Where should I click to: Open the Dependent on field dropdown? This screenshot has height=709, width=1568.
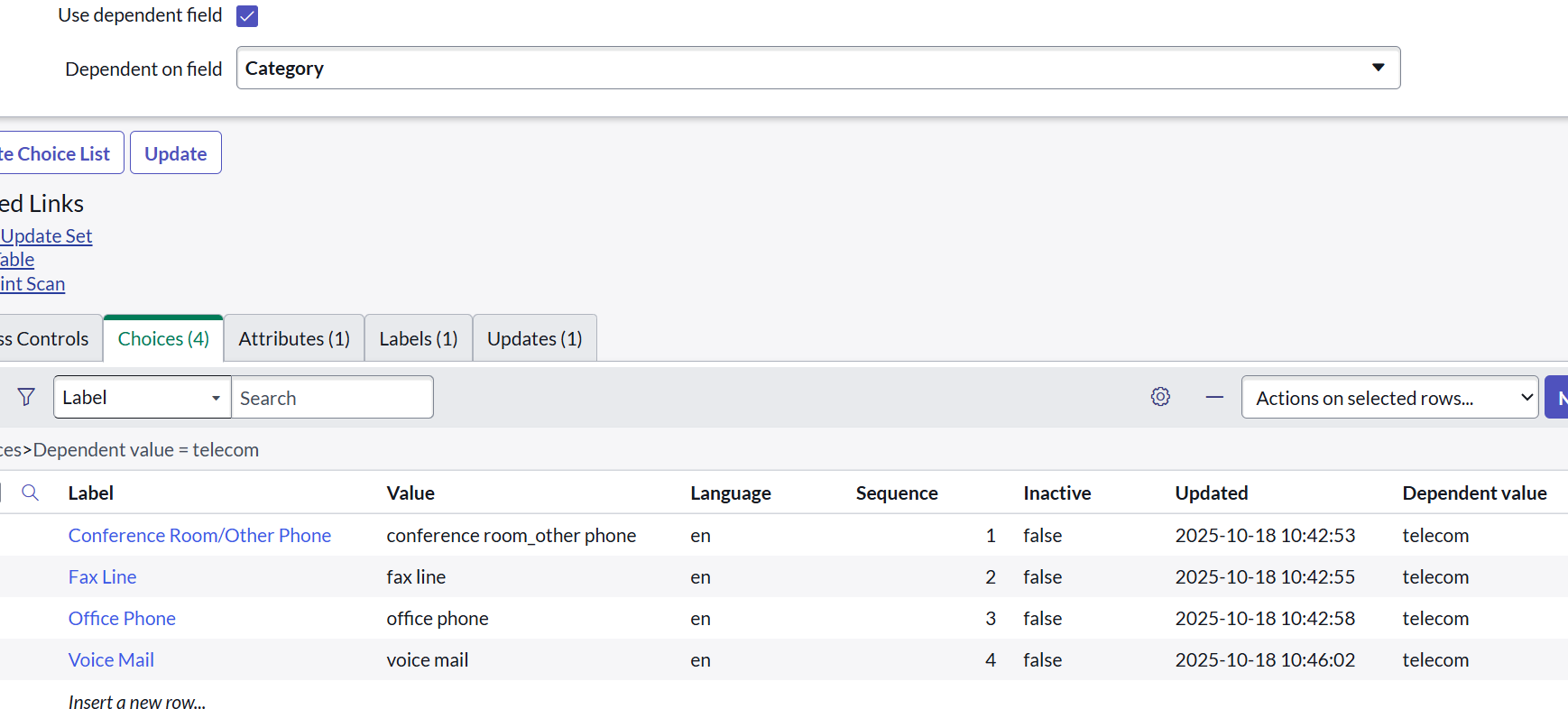[817, 69]
